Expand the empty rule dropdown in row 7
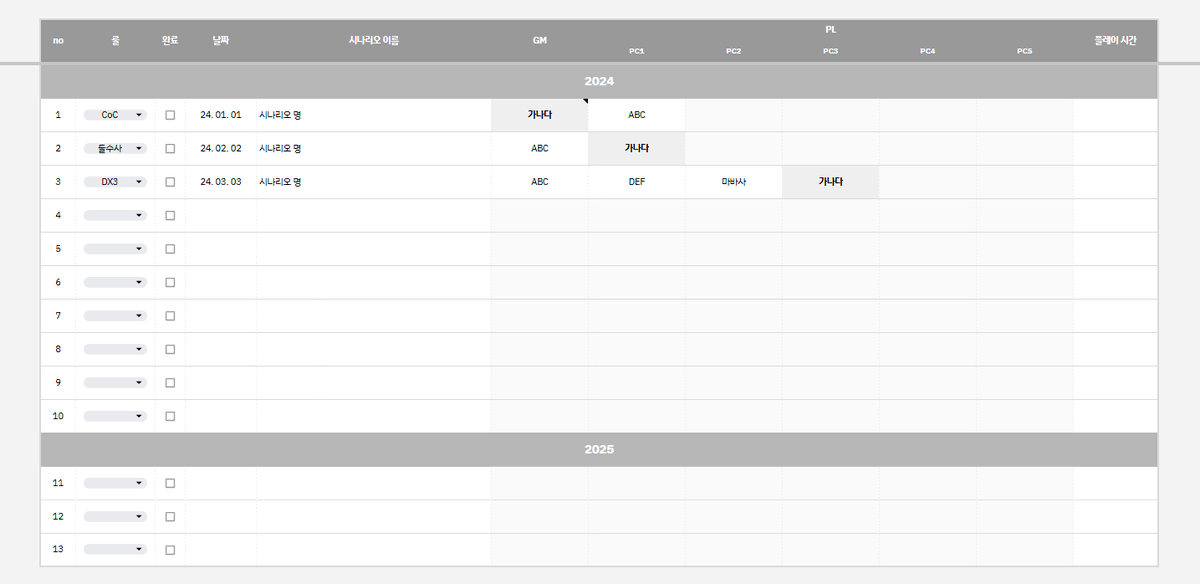1200x584 pixels. coord(115,316)
